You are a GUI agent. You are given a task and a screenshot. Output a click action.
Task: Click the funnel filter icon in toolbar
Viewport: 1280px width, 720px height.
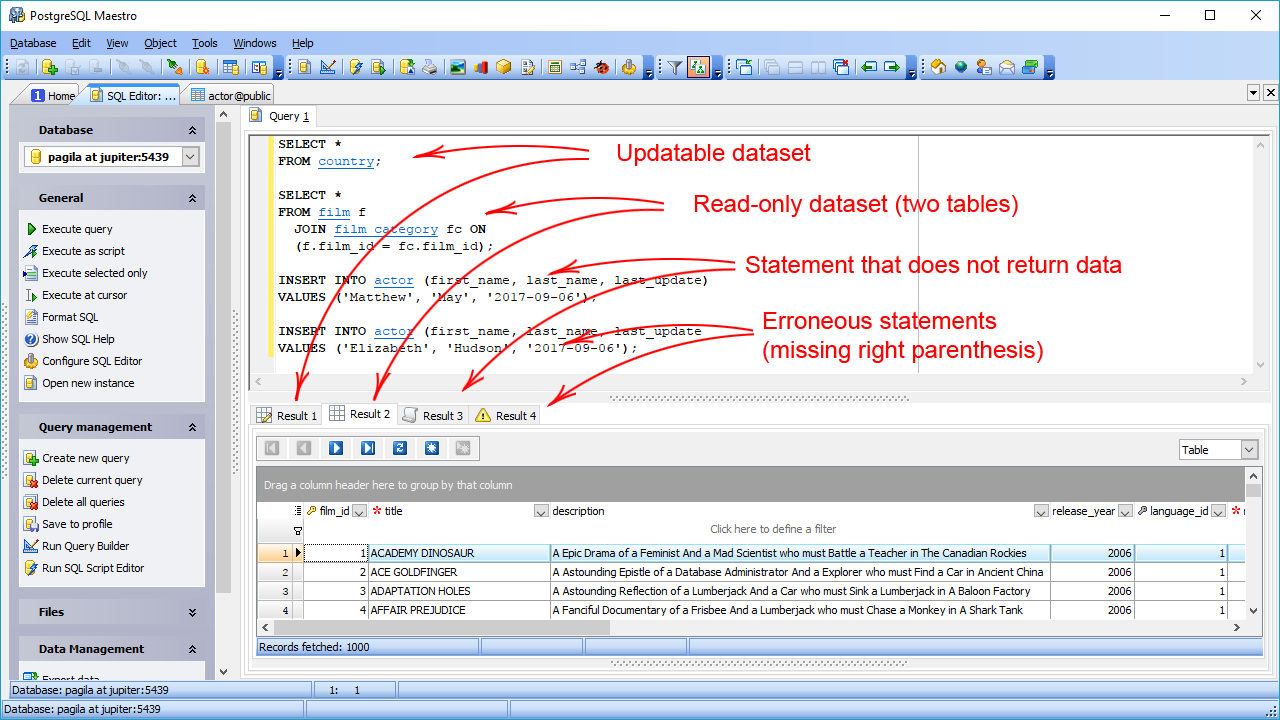[675, 68]
